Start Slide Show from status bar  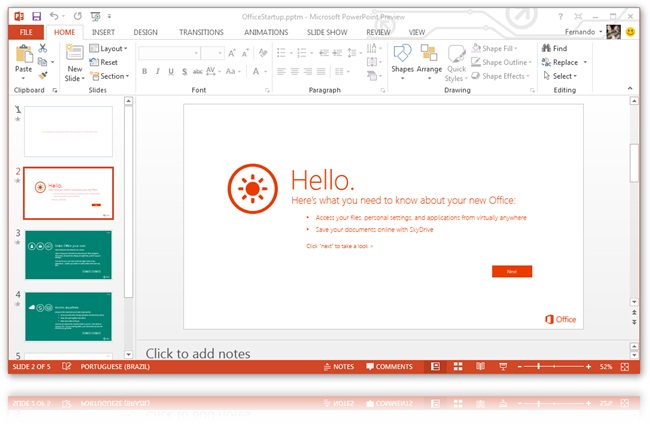(503, 366)
